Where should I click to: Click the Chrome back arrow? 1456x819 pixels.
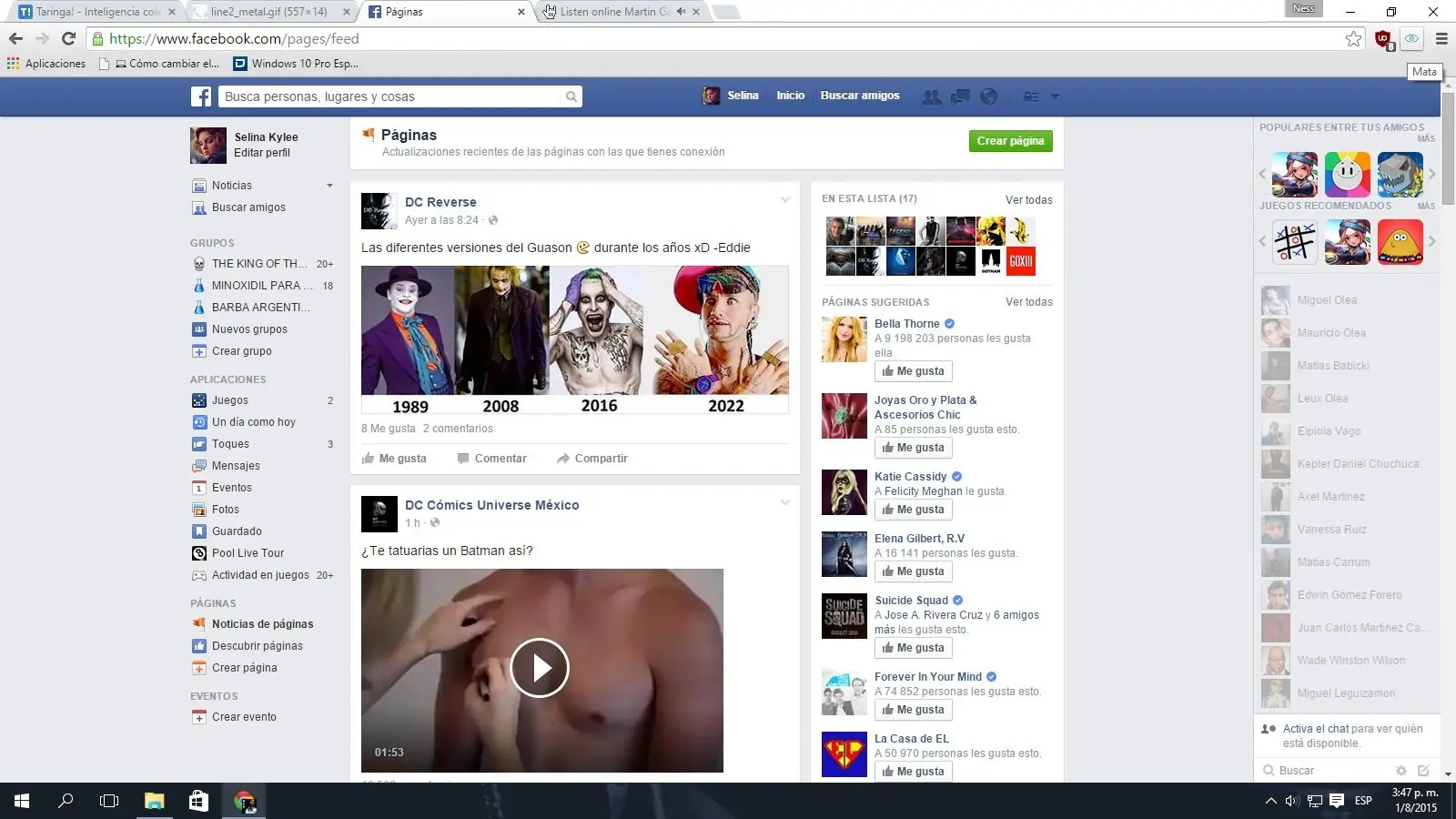click(15, 38)
